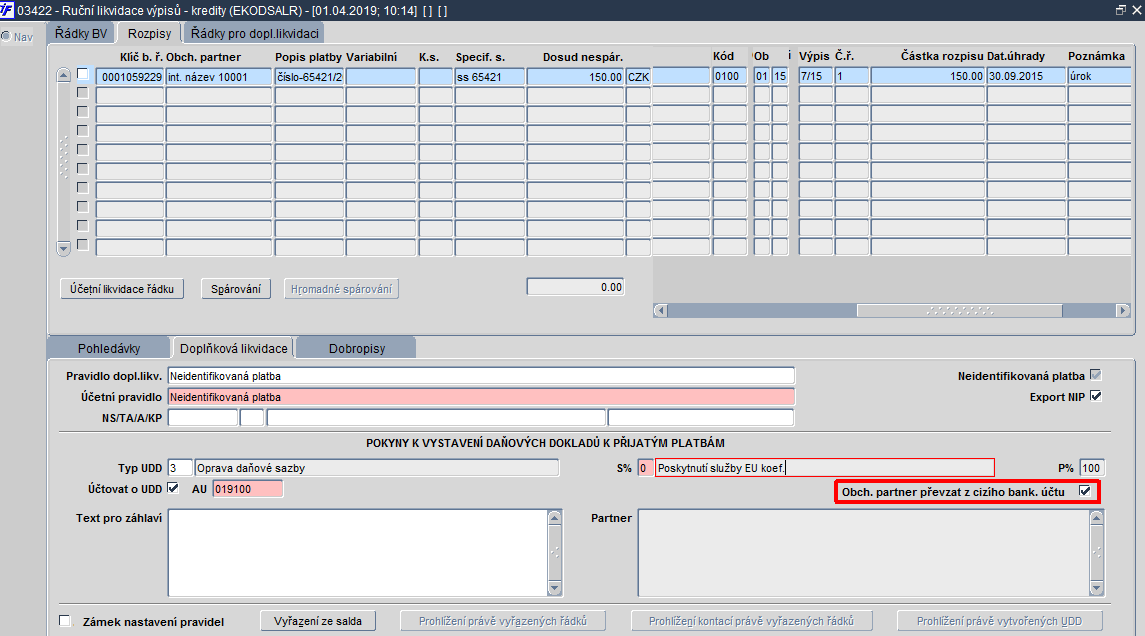Click the Účetní likvidace řádku button
Image resolution: width=1145 pixels, height=636 pixels.
pos(121,289)
